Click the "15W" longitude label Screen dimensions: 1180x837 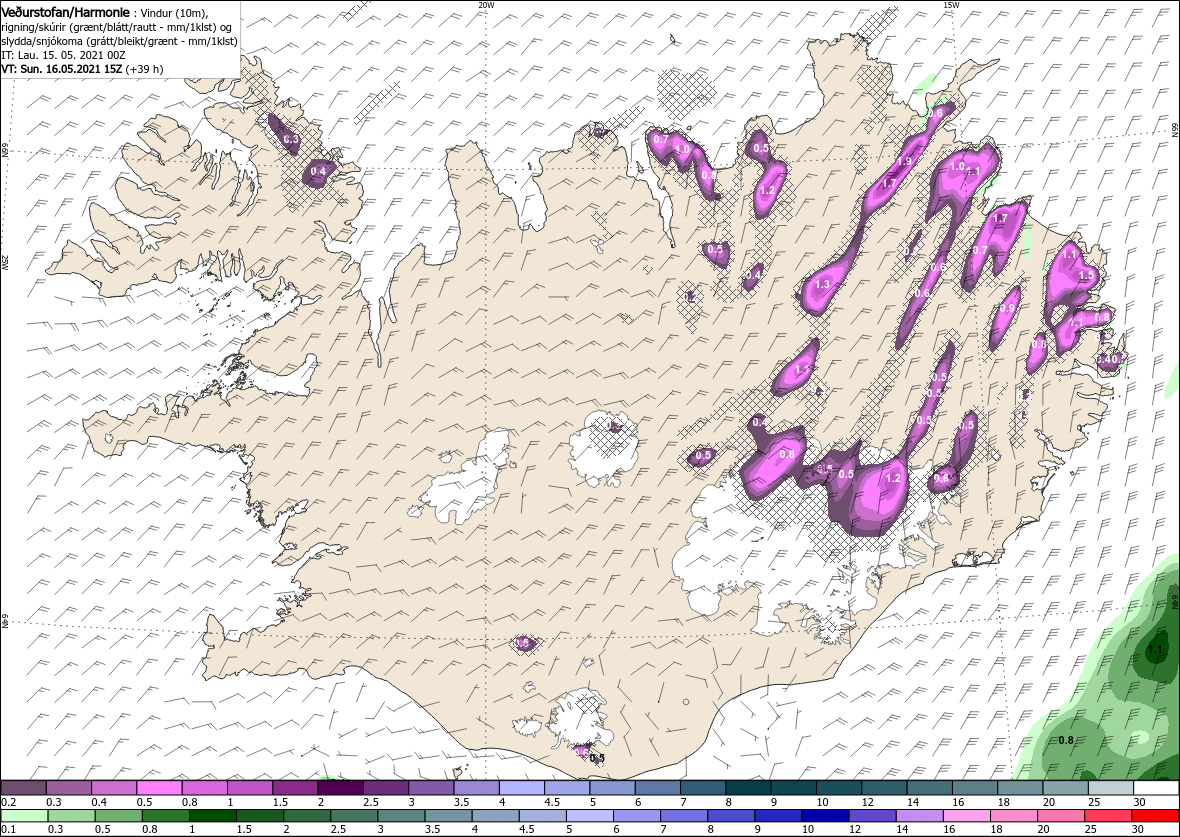951,5
